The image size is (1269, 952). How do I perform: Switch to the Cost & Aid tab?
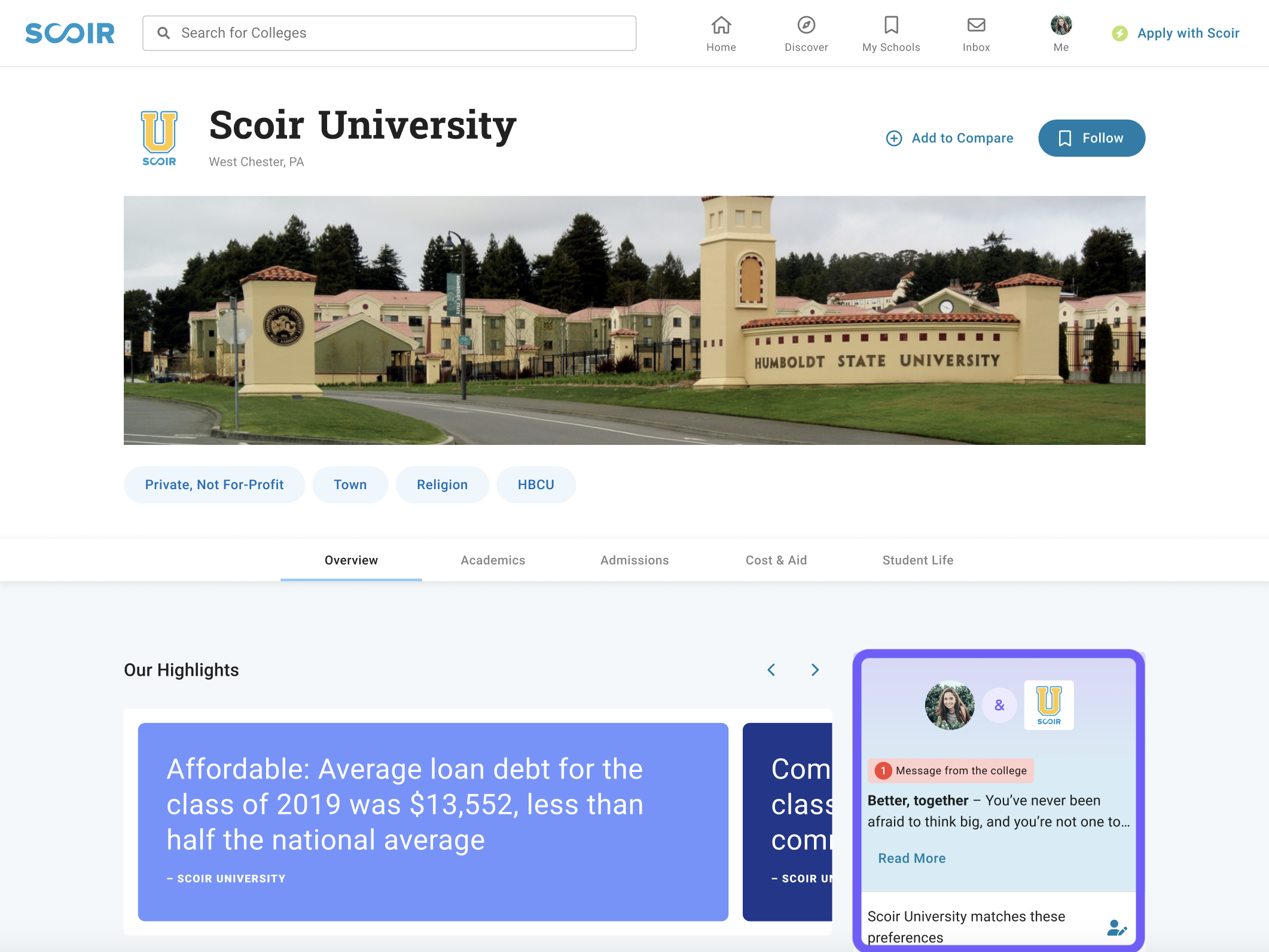pos(776,560)
